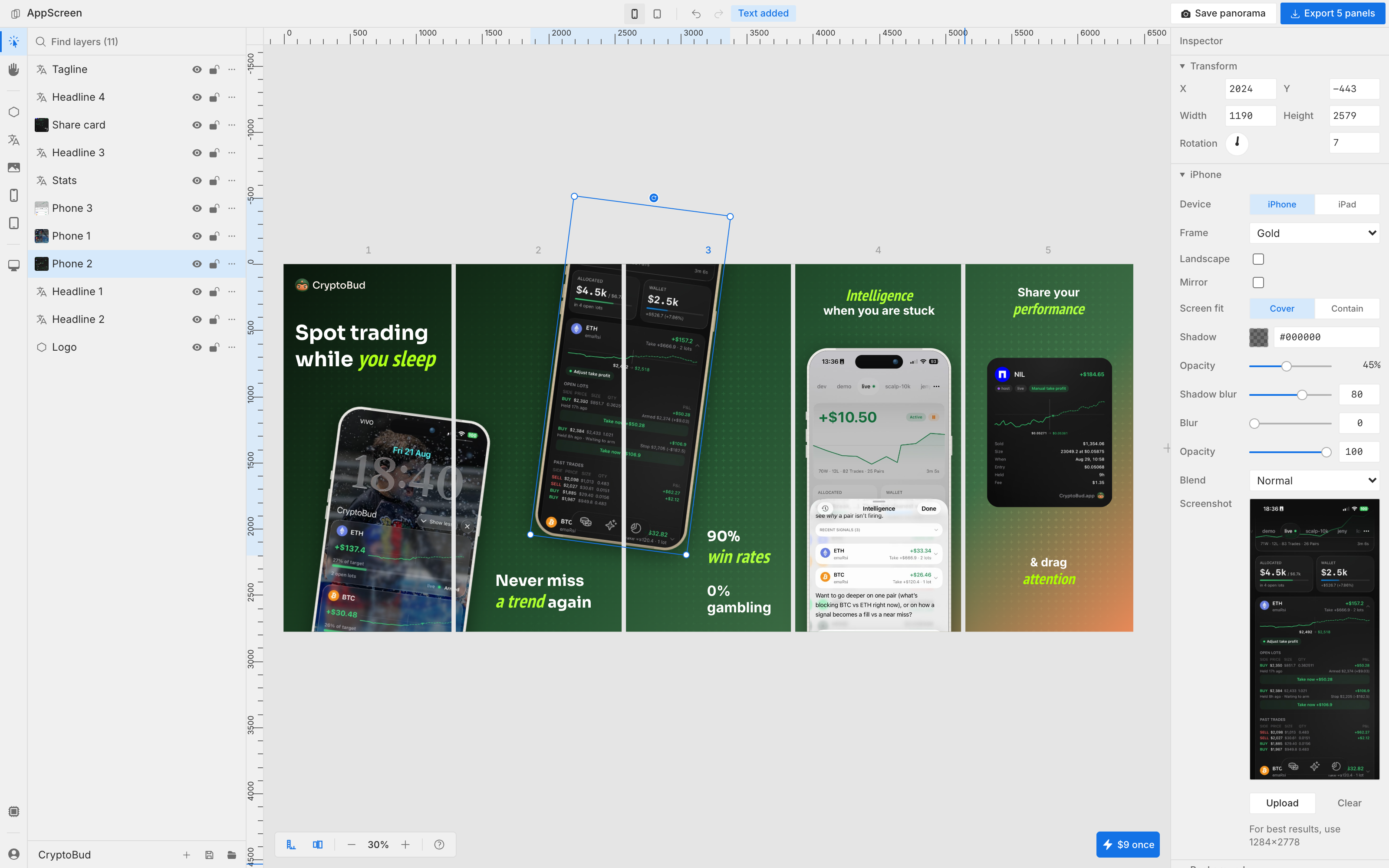This screenshot has width=1389, height=868.
Task: Hide the Headline 4 layer
Action: click(x=197, y=97)
